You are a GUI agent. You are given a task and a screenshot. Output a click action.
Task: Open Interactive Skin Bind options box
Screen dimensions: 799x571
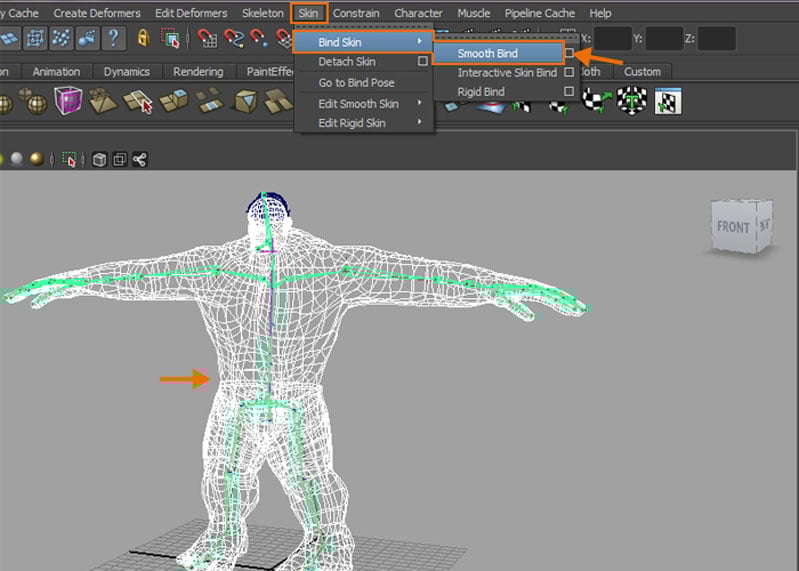coord(569,73)
